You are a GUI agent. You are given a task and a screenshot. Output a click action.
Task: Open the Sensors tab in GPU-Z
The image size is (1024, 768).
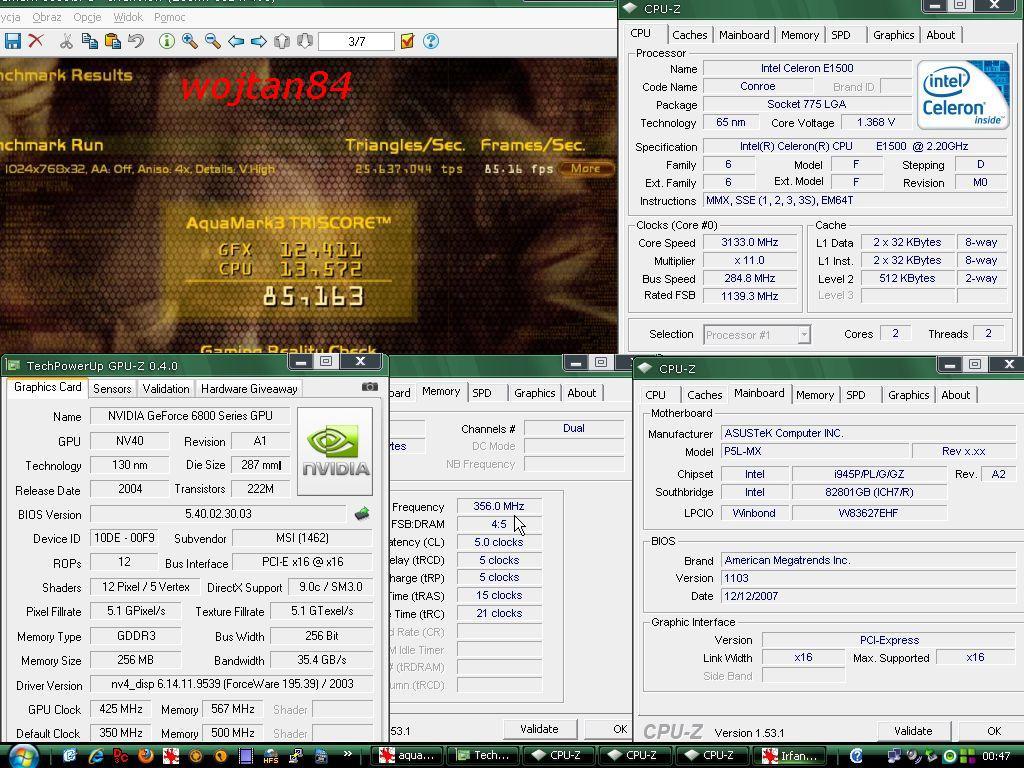click(112, 389)
